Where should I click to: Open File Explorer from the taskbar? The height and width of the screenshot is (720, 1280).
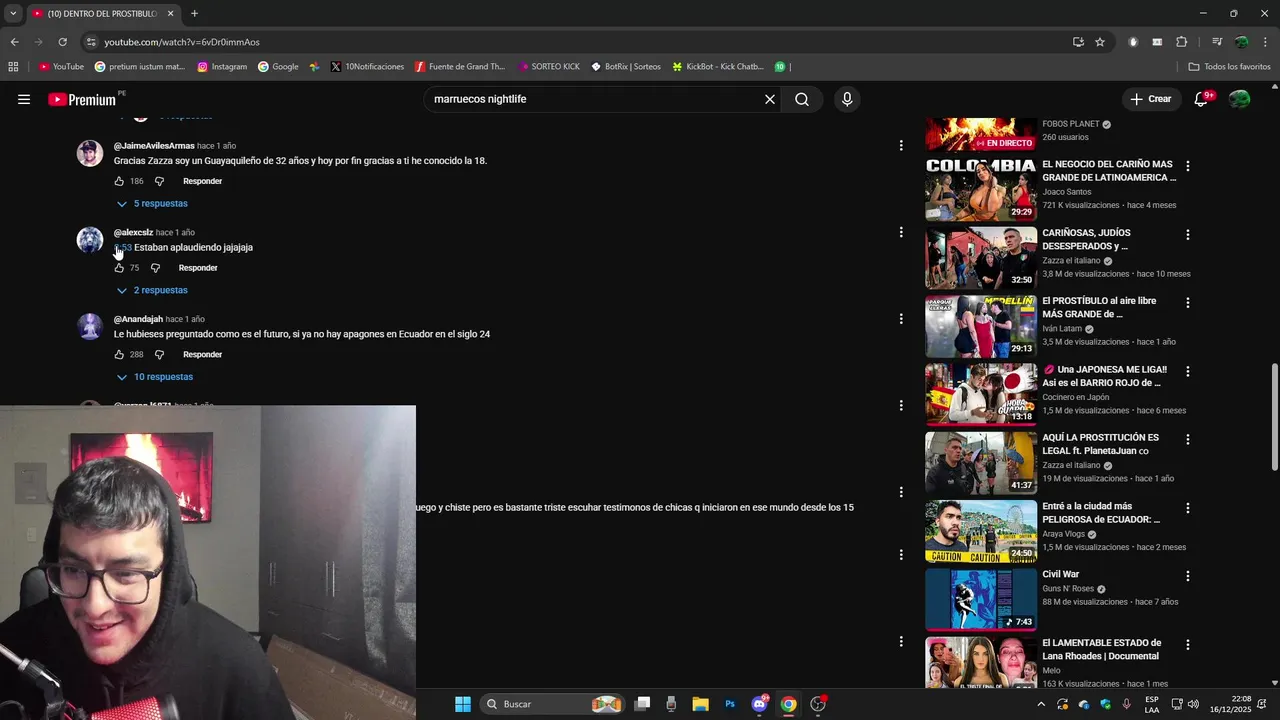[700, 704]
